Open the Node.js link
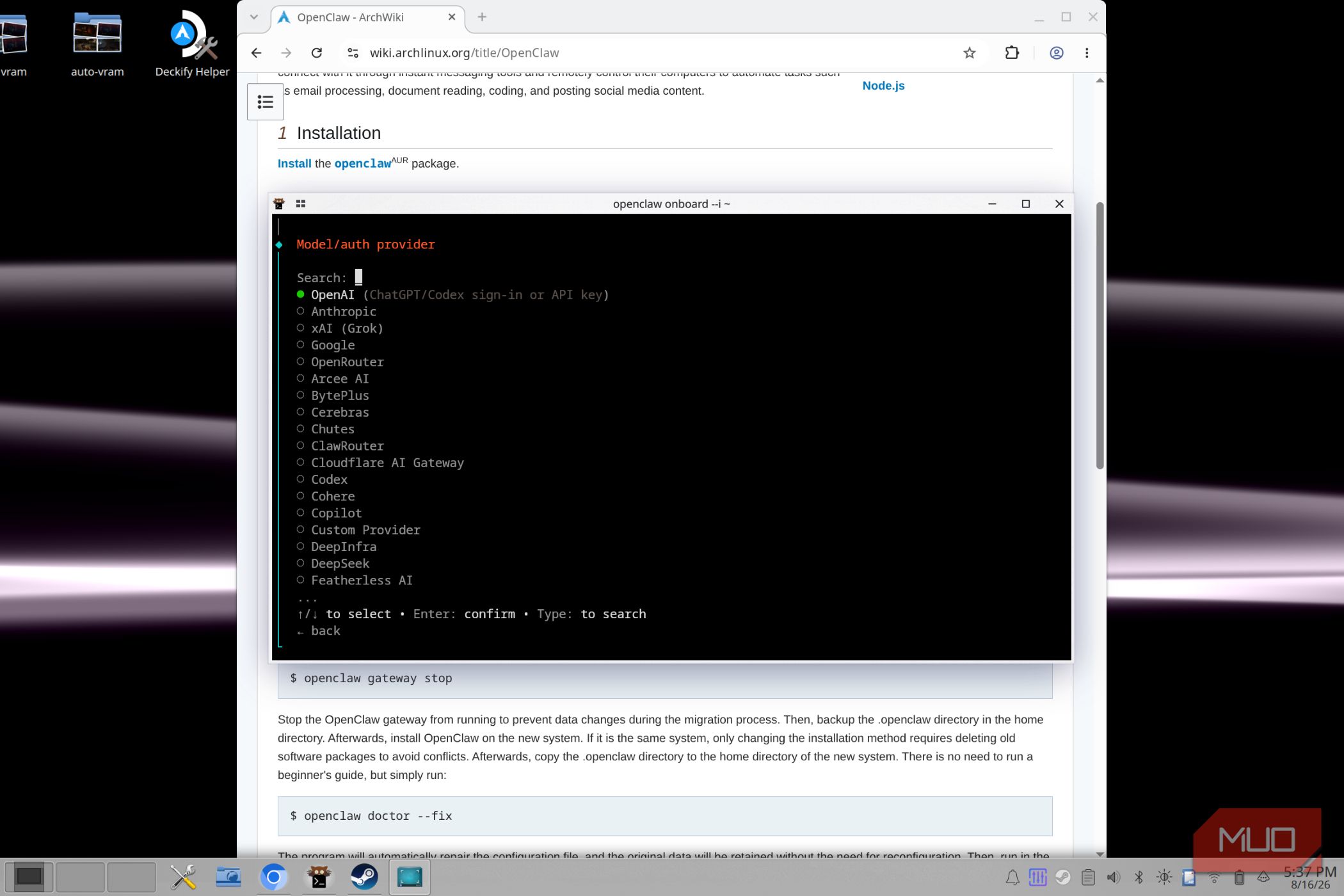The height and width of the screenshot is (896, 1344). tap(883, 86)
